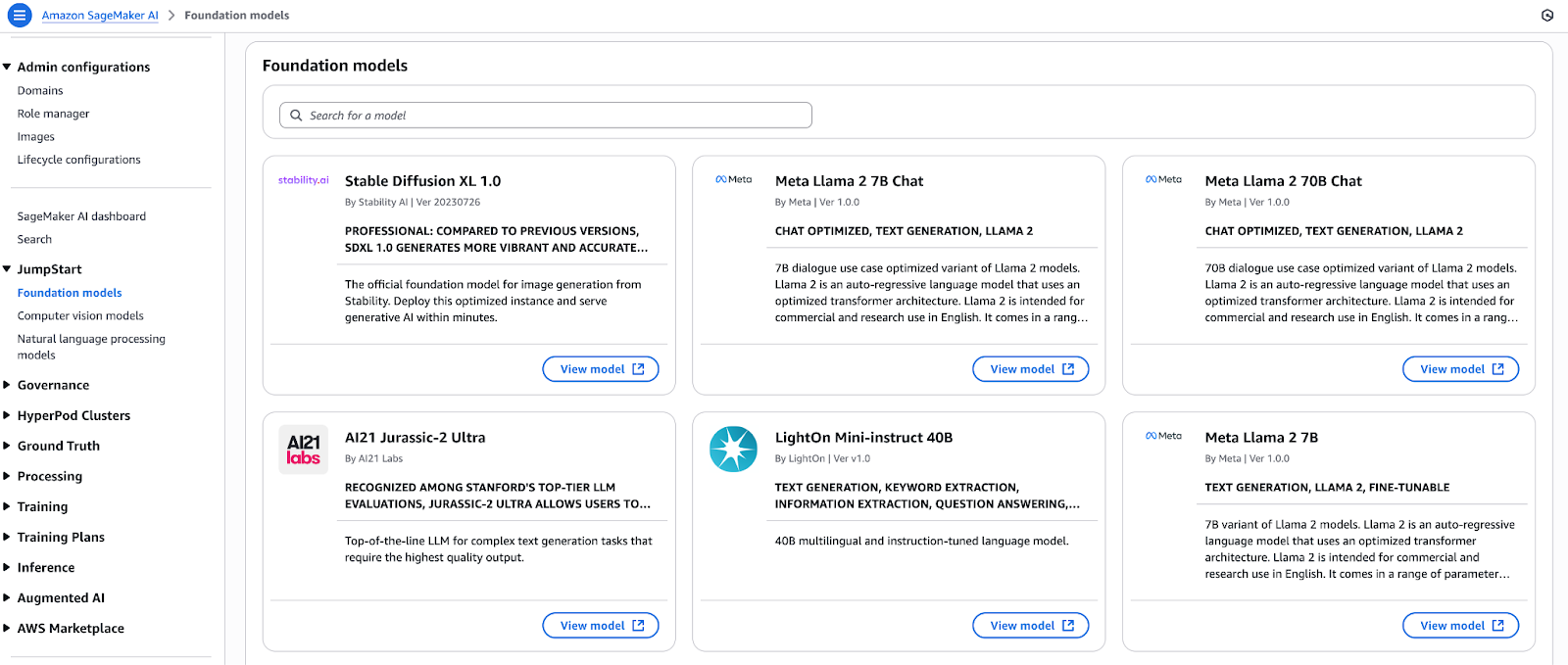
Task: Click external-link icon on Stable Diffusion View model
Action: [639, 369]
